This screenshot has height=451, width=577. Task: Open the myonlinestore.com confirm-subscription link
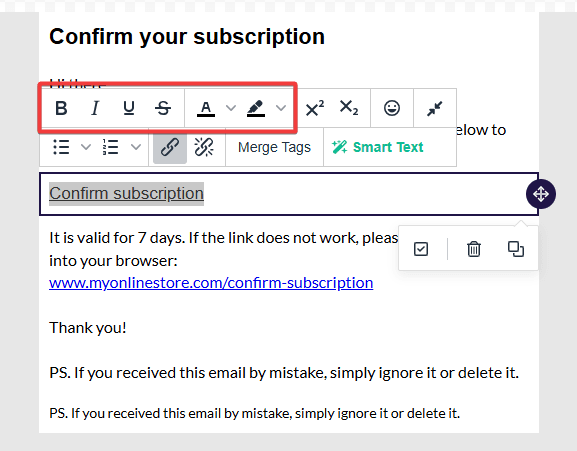211,283
